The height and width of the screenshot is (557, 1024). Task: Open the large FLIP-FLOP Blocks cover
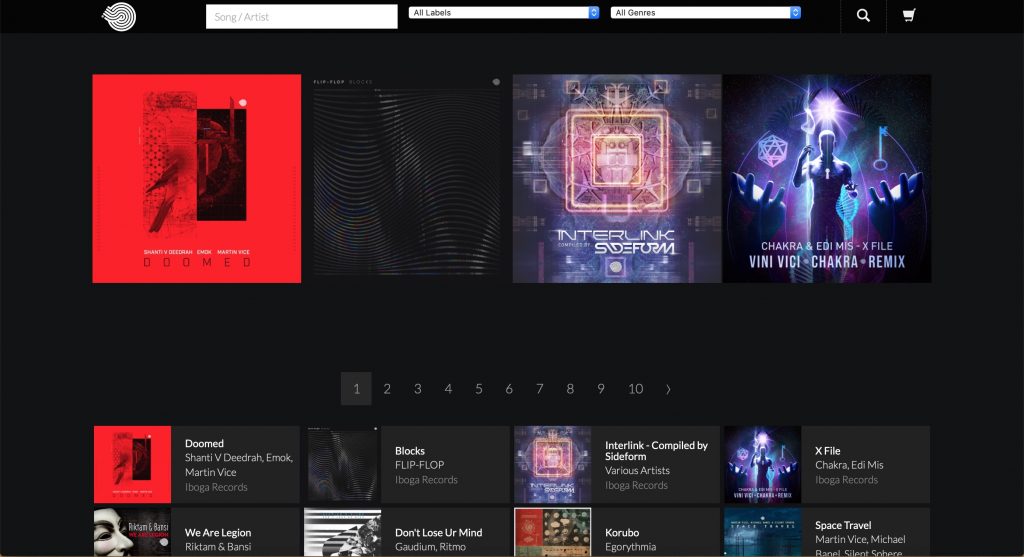click(407, 178)
